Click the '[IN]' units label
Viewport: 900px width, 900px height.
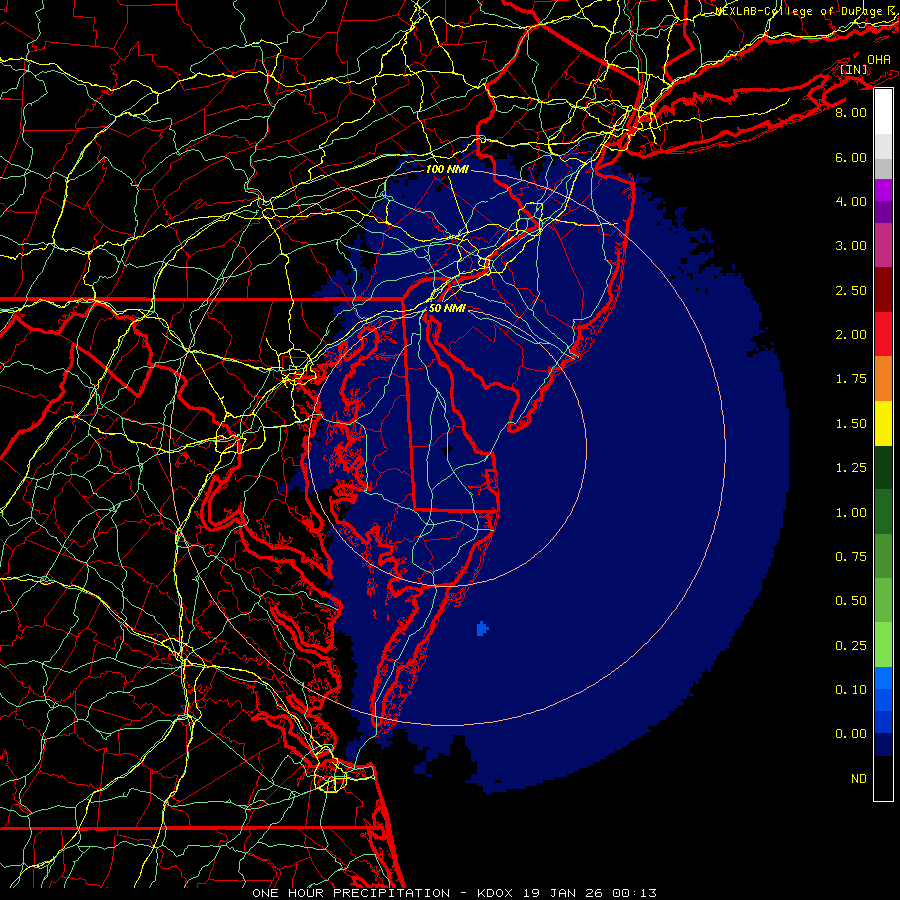pyautogui.click(x=854, y=69)
